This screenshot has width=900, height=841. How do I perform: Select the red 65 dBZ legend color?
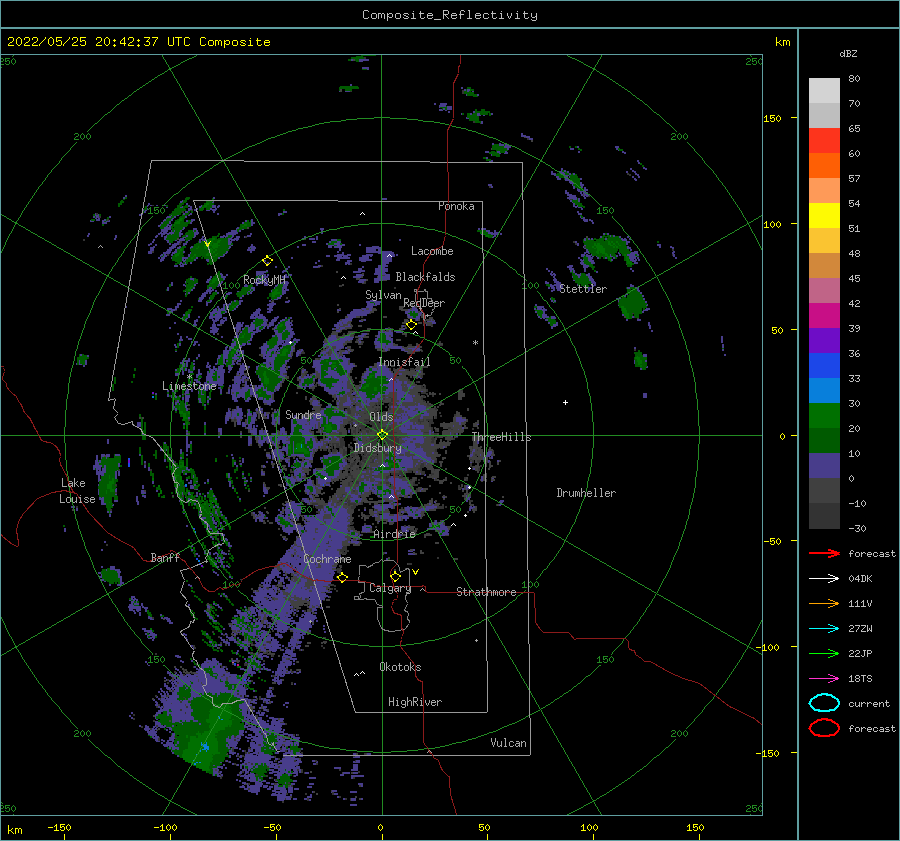click(x=824, y=140)
